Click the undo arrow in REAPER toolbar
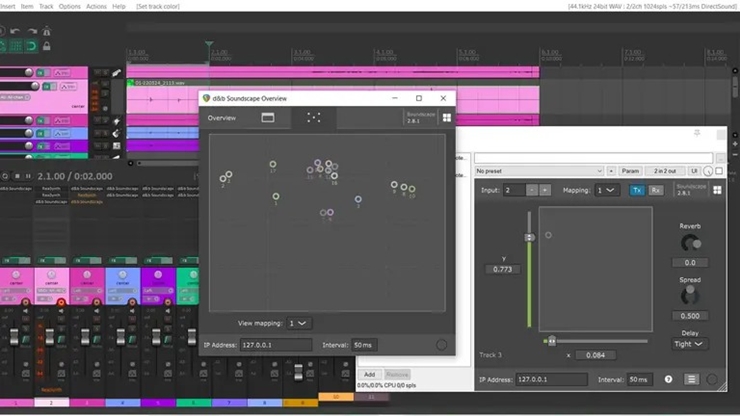This screenshot has width=740, height=416. coord(15,31)
